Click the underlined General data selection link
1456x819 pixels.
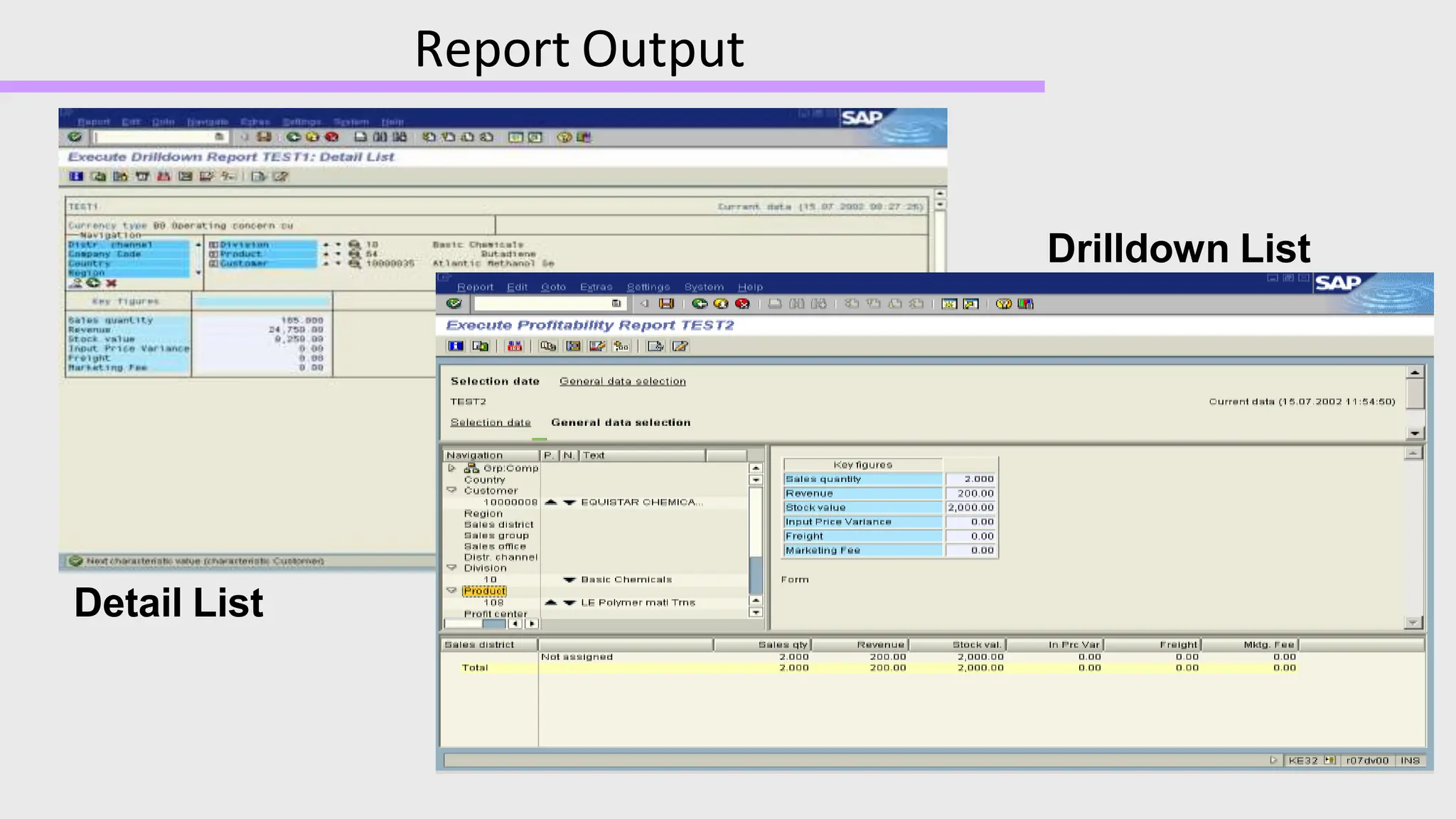point(622,382)
